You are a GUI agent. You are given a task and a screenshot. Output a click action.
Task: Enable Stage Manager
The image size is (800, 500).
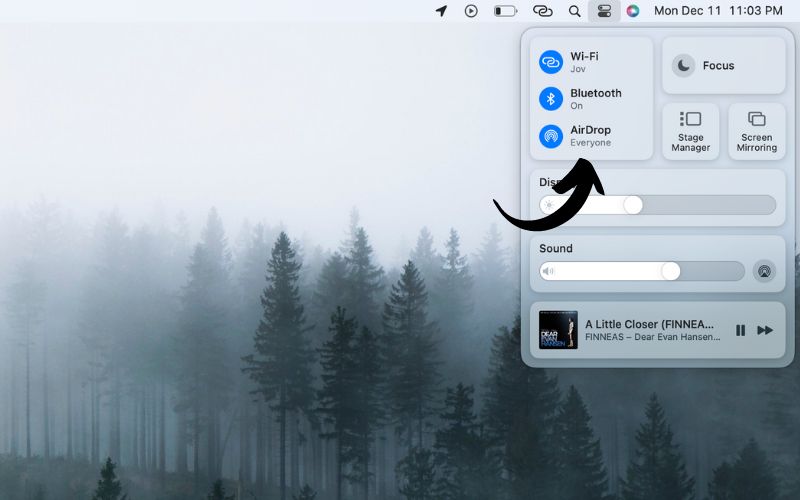point(690,132)
